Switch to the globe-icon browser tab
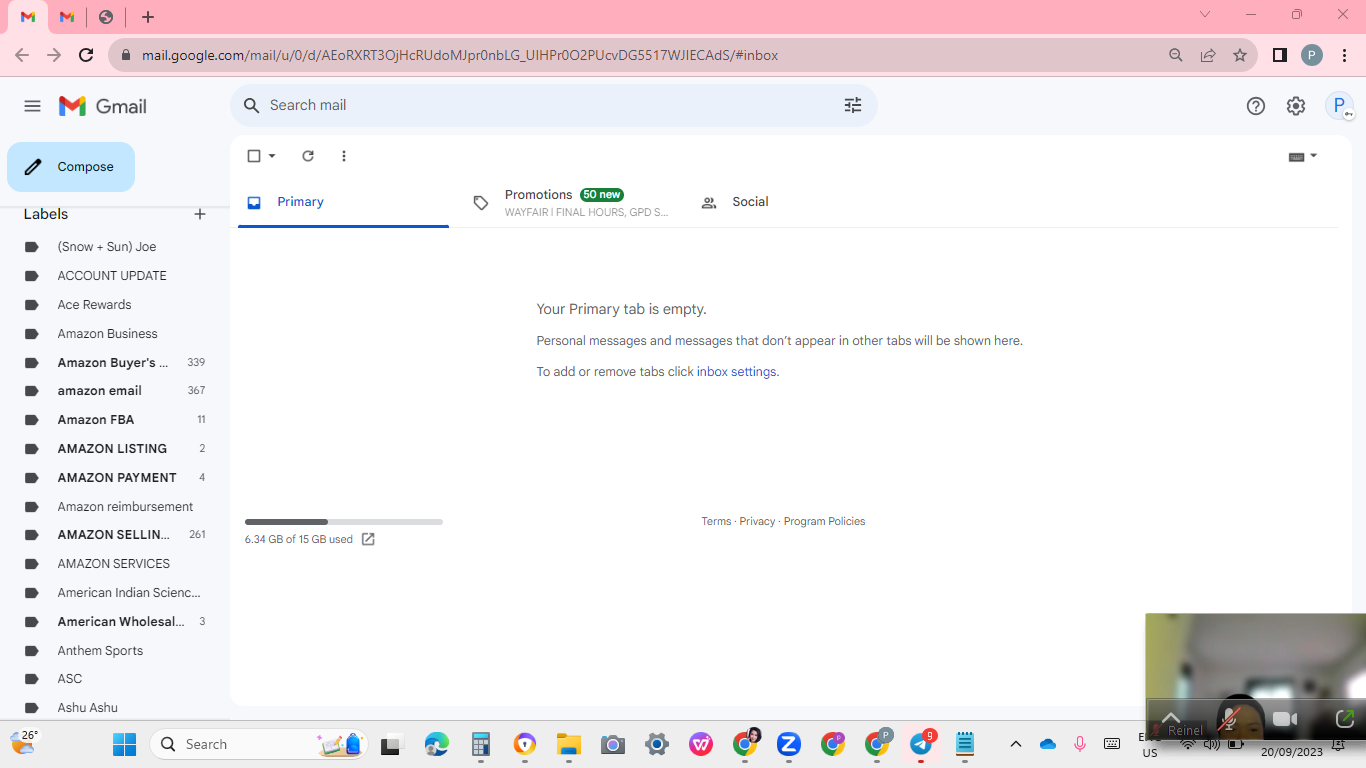The width and height of the screenshot is (1366, 768). point(106,17)
